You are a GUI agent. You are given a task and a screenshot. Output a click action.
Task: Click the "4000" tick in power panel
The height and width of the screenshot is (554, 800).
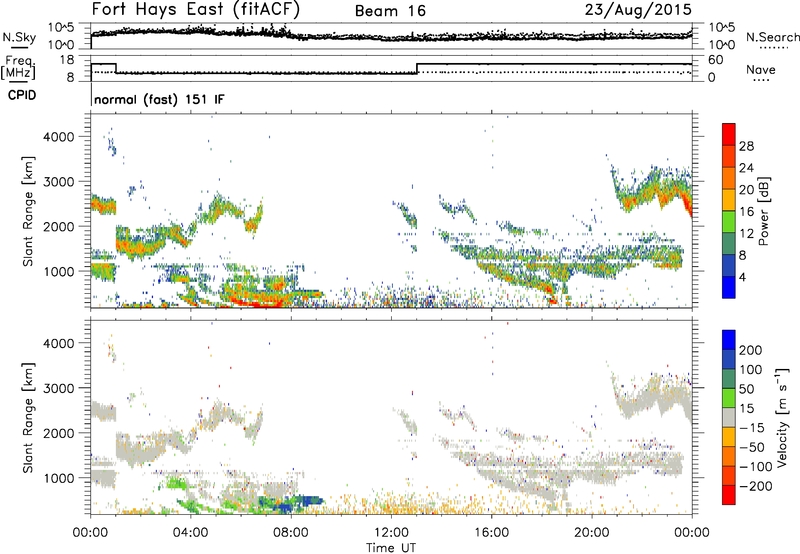click(x=59, y=137)
